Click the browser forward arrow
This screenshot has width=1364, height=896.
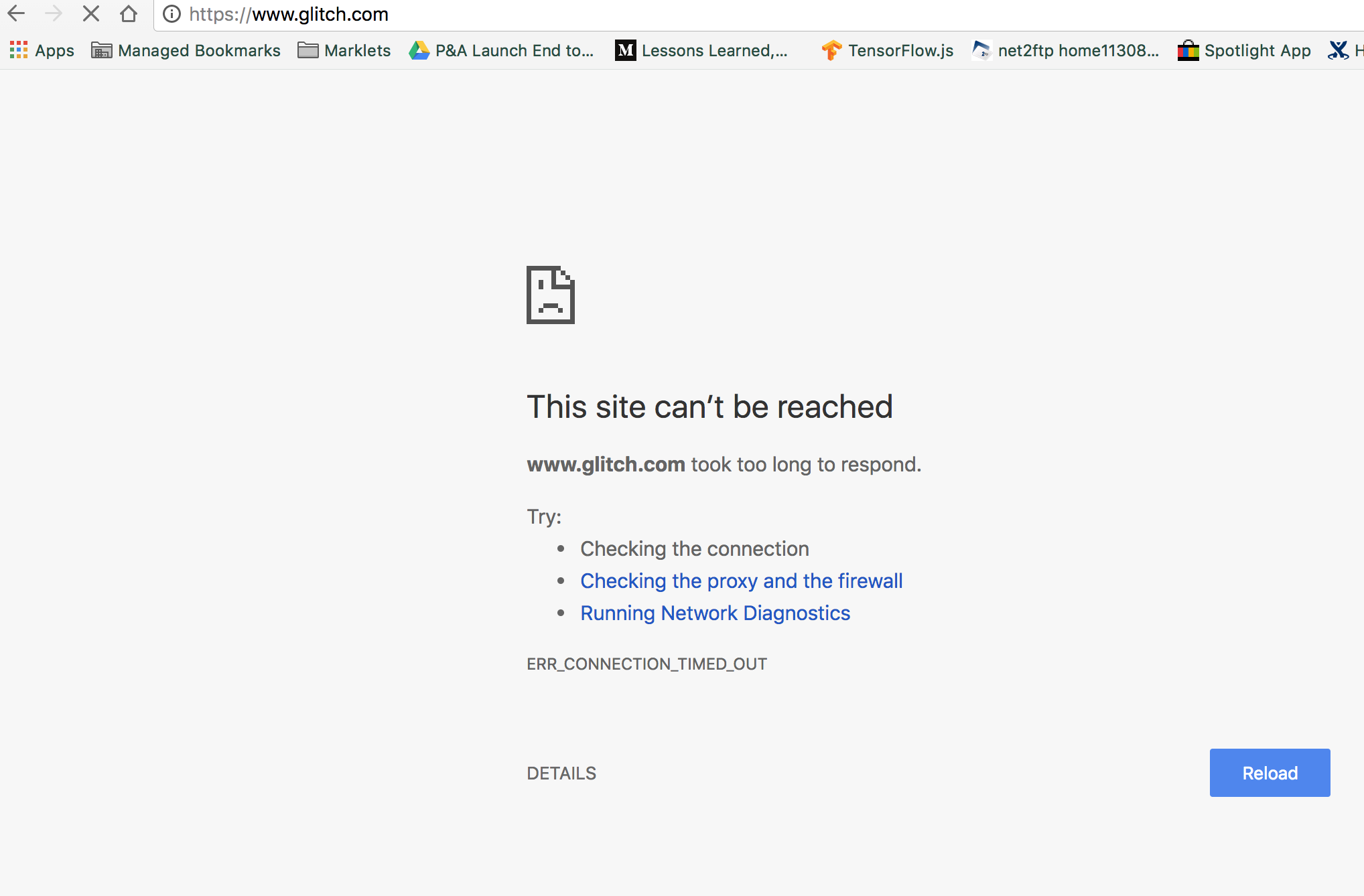54,13
